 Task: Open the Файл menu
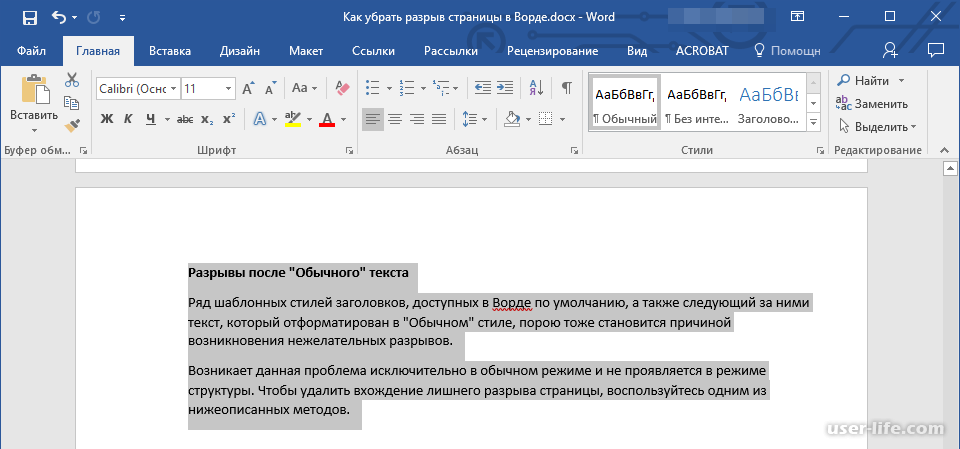click(31, 51)
